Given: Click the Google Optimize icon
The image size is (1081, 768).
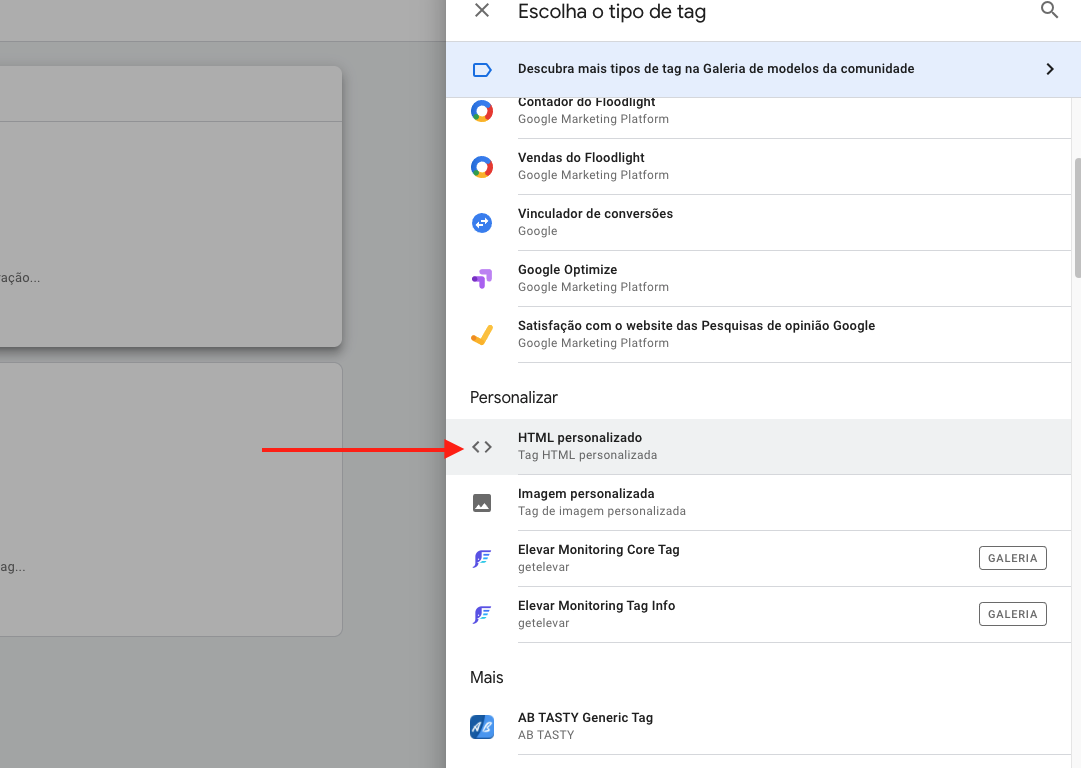Looking at the screenshot, I should [482, 279].
